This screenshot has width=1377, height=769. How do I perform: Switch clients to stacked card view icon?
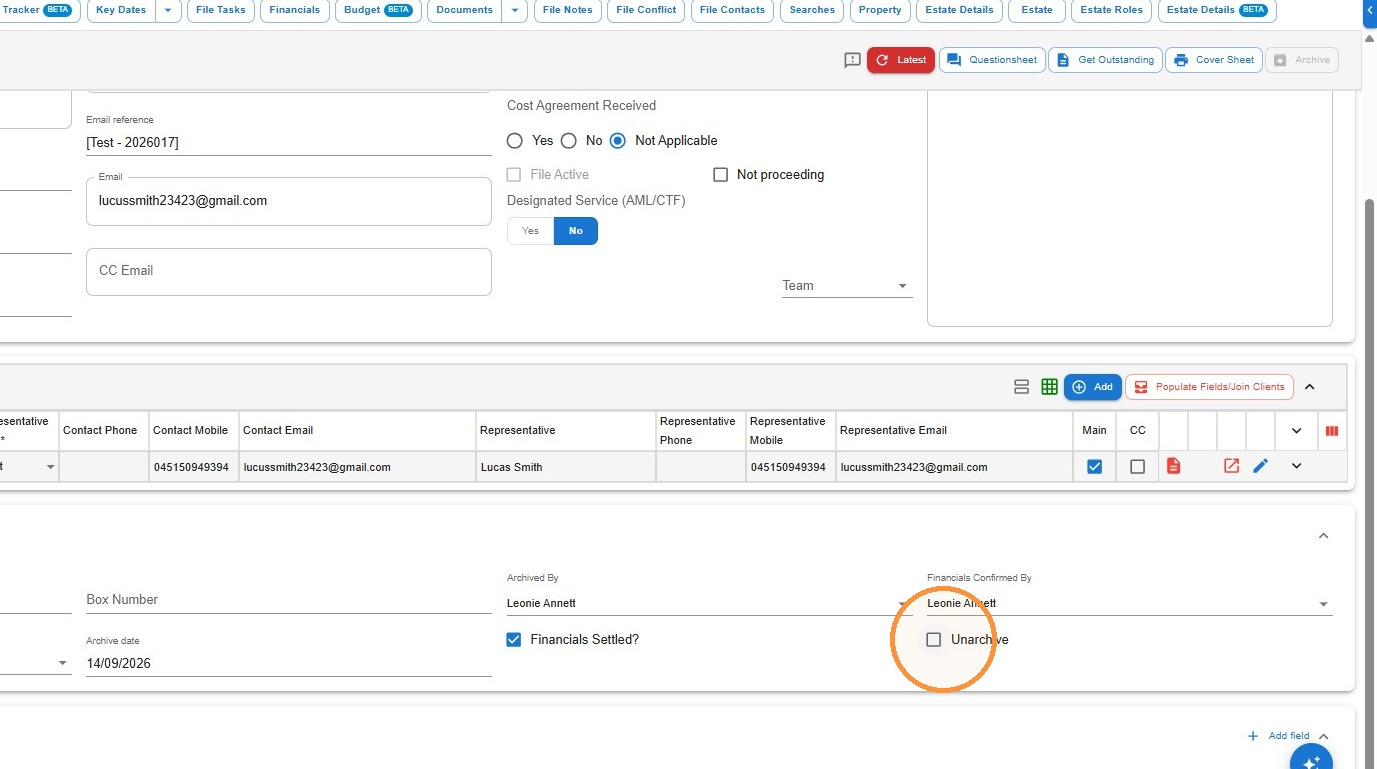(x=1021, y=387)
